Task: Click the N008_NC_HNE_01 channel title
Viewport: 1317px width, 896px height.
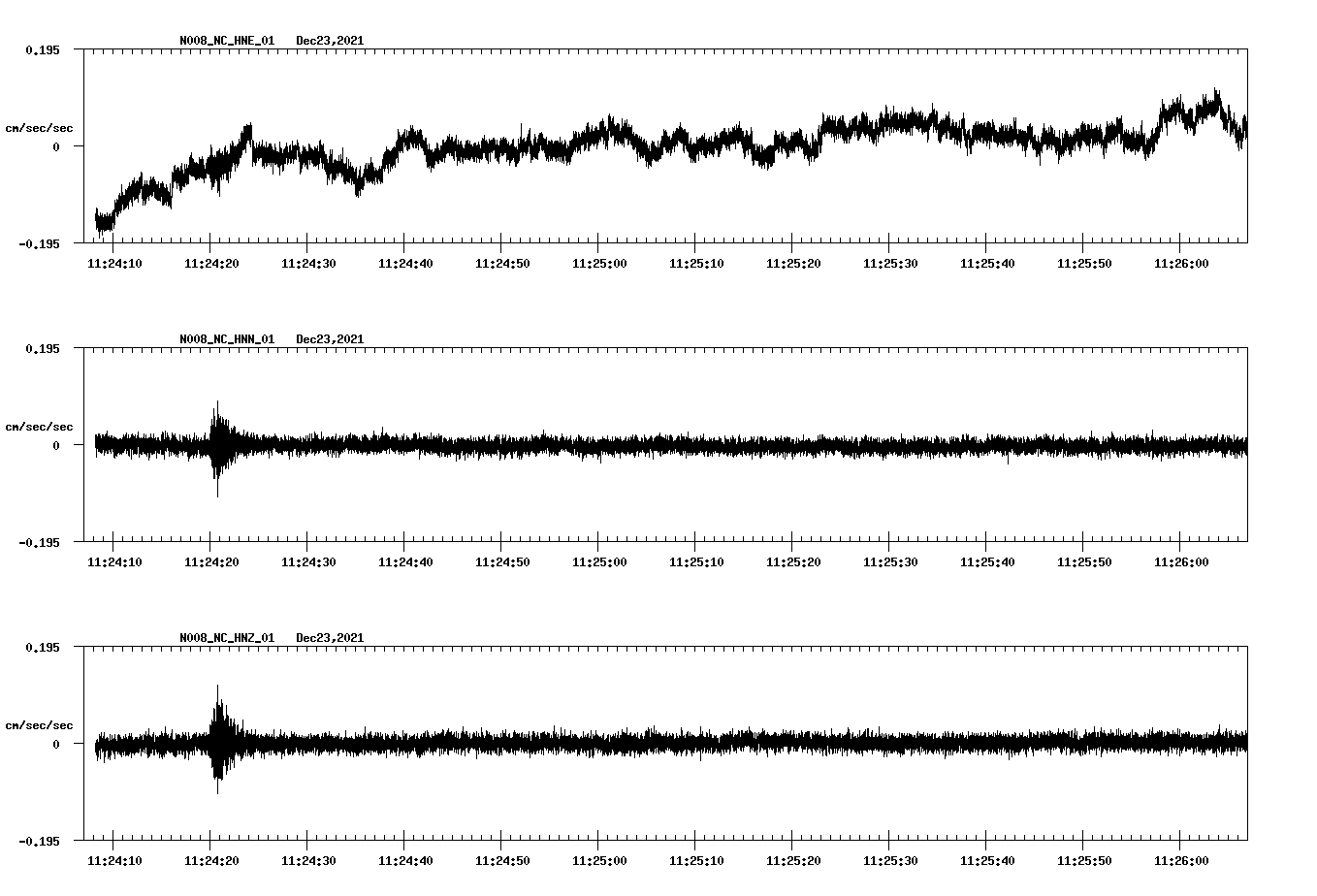Action: [227, 41]
